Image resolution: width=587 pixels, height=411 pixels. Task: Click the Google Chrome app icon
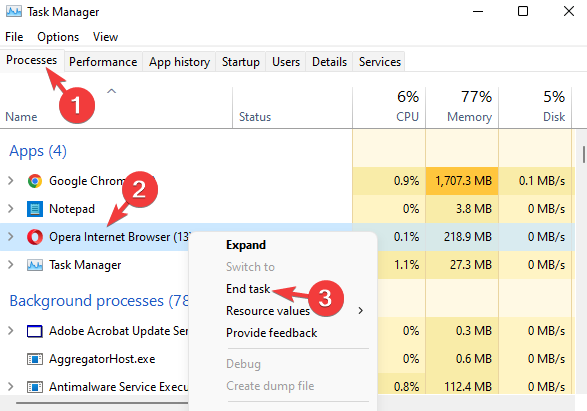click(35, 181)
